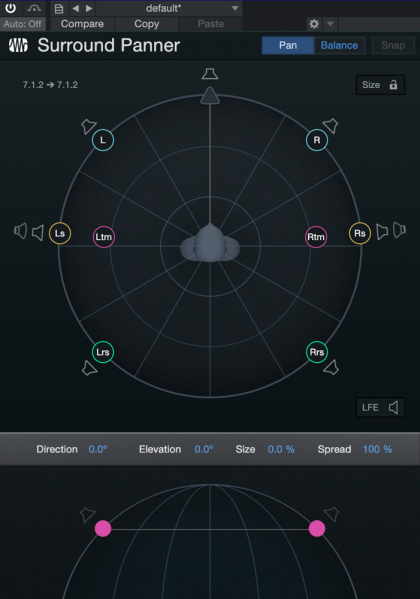
Task: Edit the Direction value 0.0°
Action: 98,449
